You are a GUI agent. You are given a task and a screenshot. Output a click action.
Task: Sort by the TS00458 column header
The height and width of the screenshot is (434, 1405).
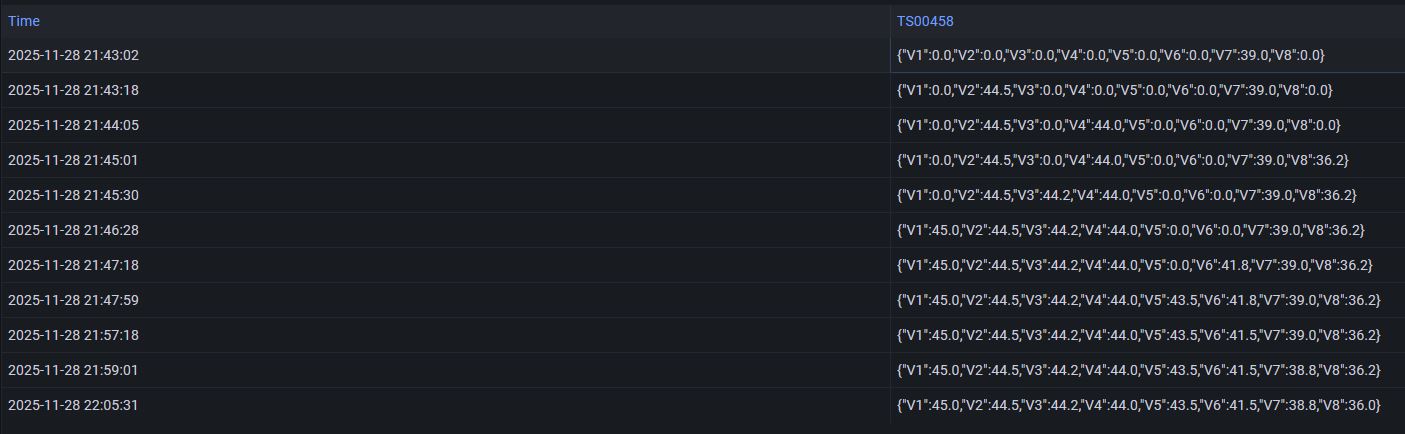point(925,21)
